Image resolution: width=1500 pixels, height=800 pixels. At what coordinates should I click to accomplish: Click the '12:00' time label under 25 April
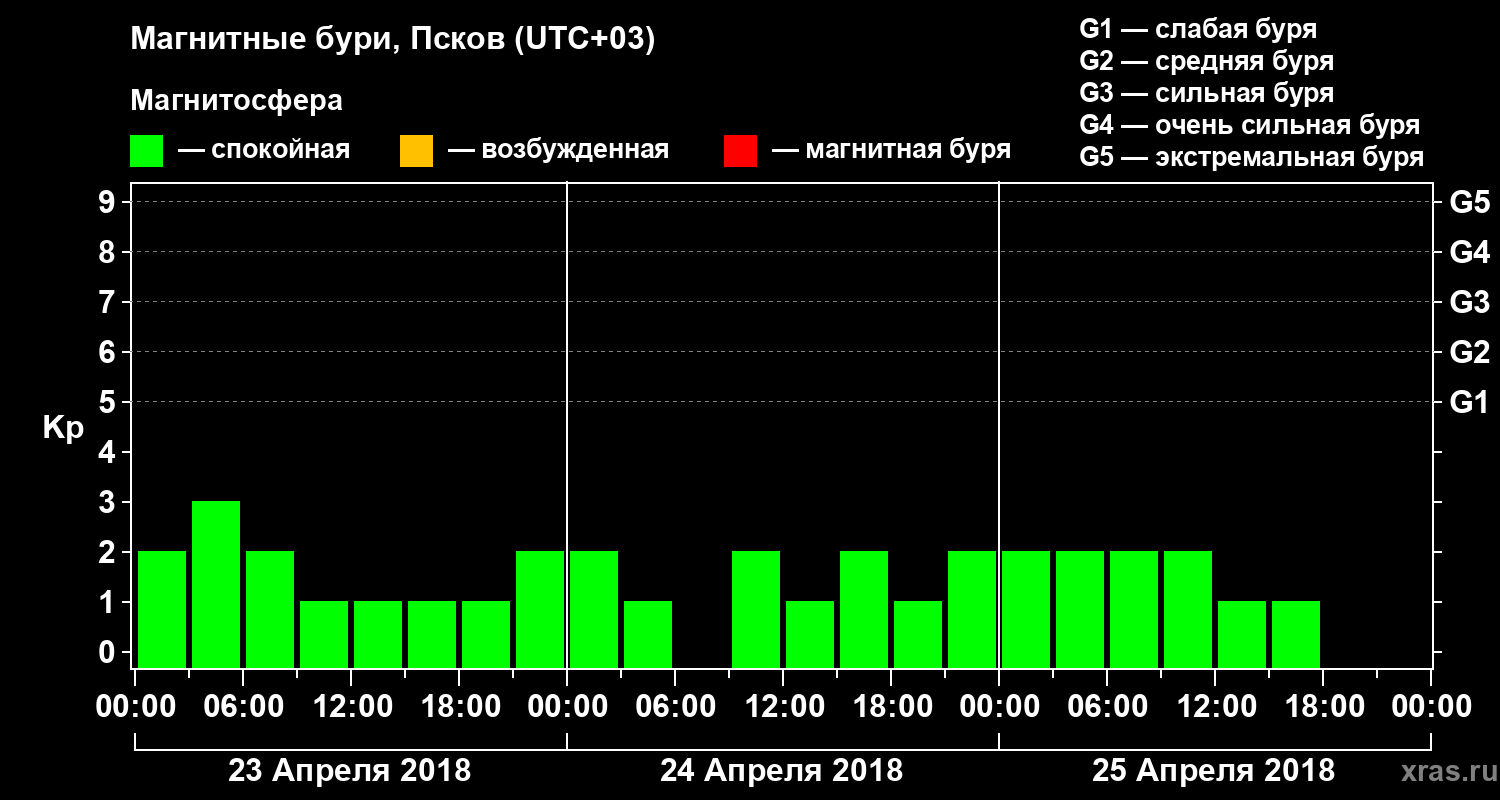tap(1215, 707)
